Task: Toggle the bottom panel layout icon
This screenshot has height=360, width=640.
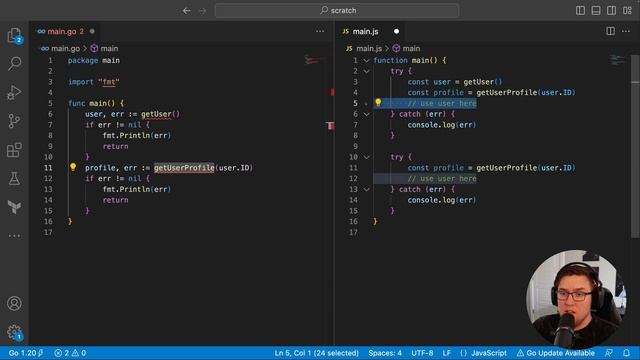Action: pyautogui.click(x=596, y=11)
